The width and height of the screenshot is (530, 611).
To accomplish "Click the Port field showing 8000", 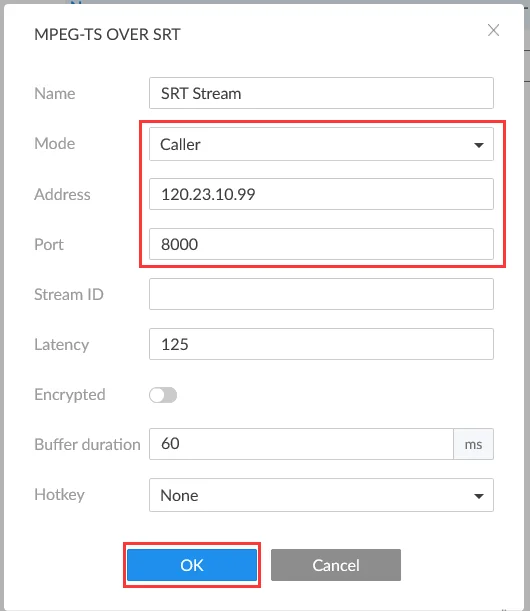I will coord(321,244).
